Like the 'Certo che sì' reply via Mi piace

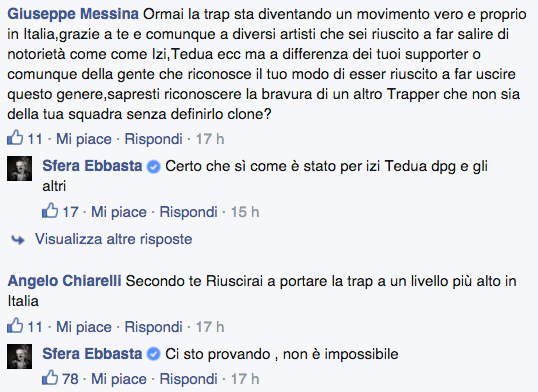119,212
